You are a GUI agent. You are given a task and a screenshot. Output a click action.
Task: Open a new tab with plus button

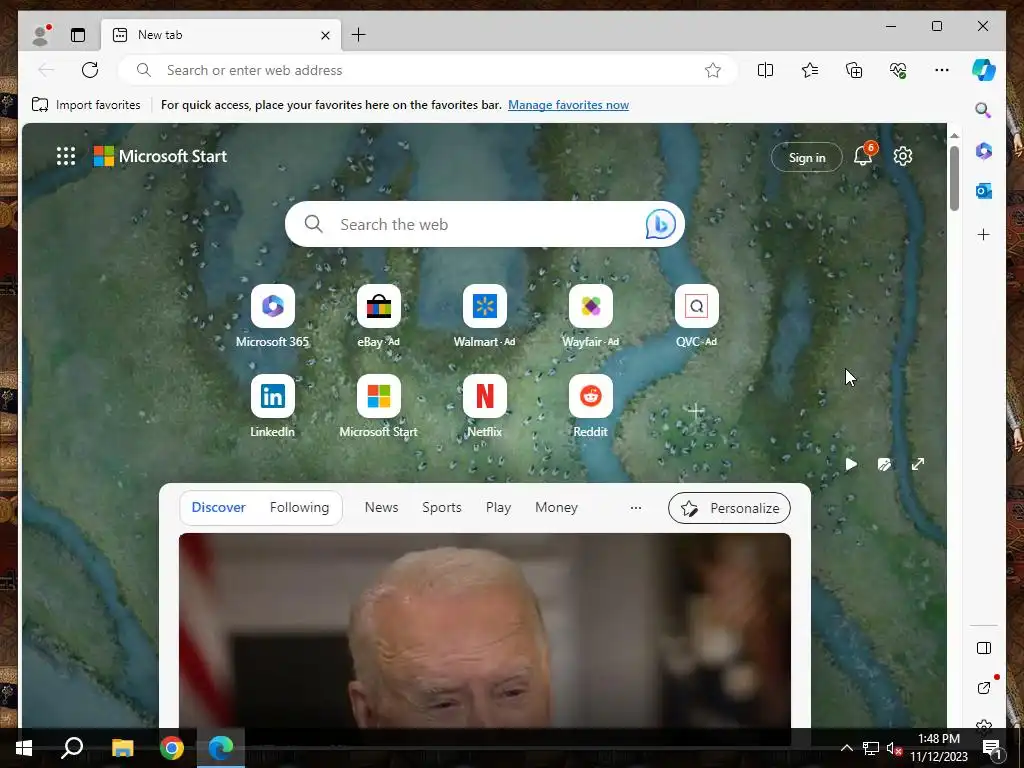tap(359, 35)
